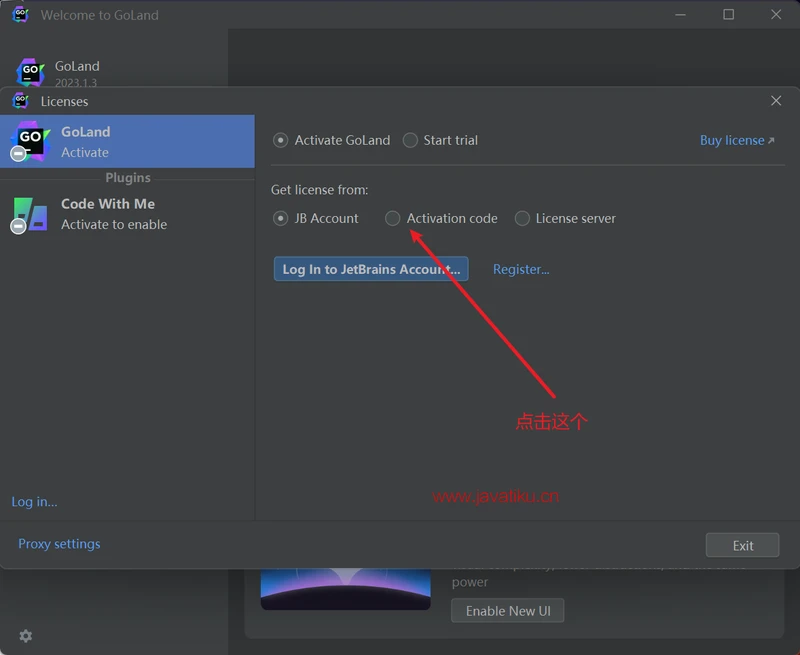Image resolution: width=800 pixels, height=655 pixels.
Task: Click the New UI preview thumbnail
Action: point(346,589)
